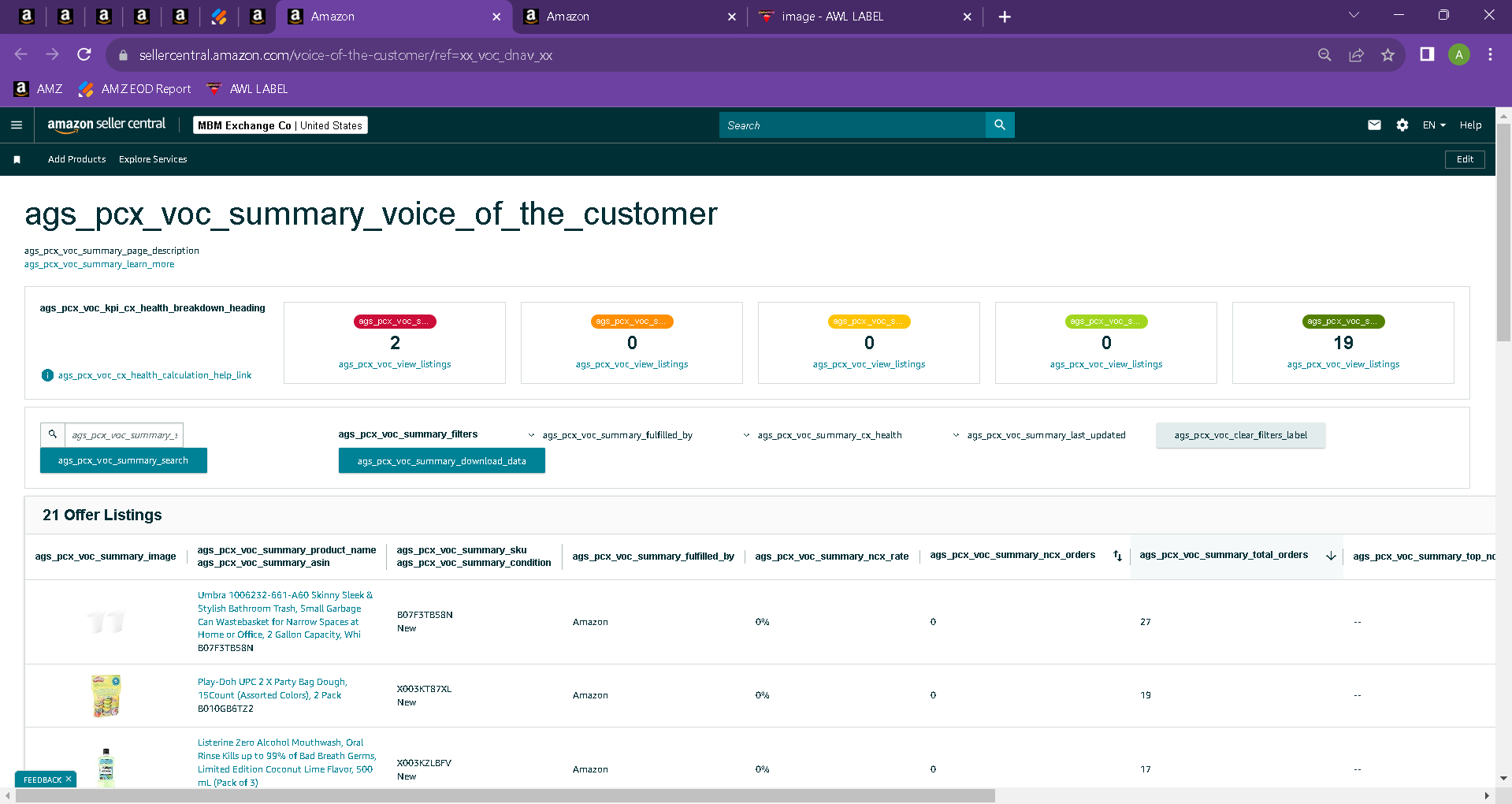Screen dimensions: 1512x804
Task: Click the summary_download_data button
Action: [442, 461]
